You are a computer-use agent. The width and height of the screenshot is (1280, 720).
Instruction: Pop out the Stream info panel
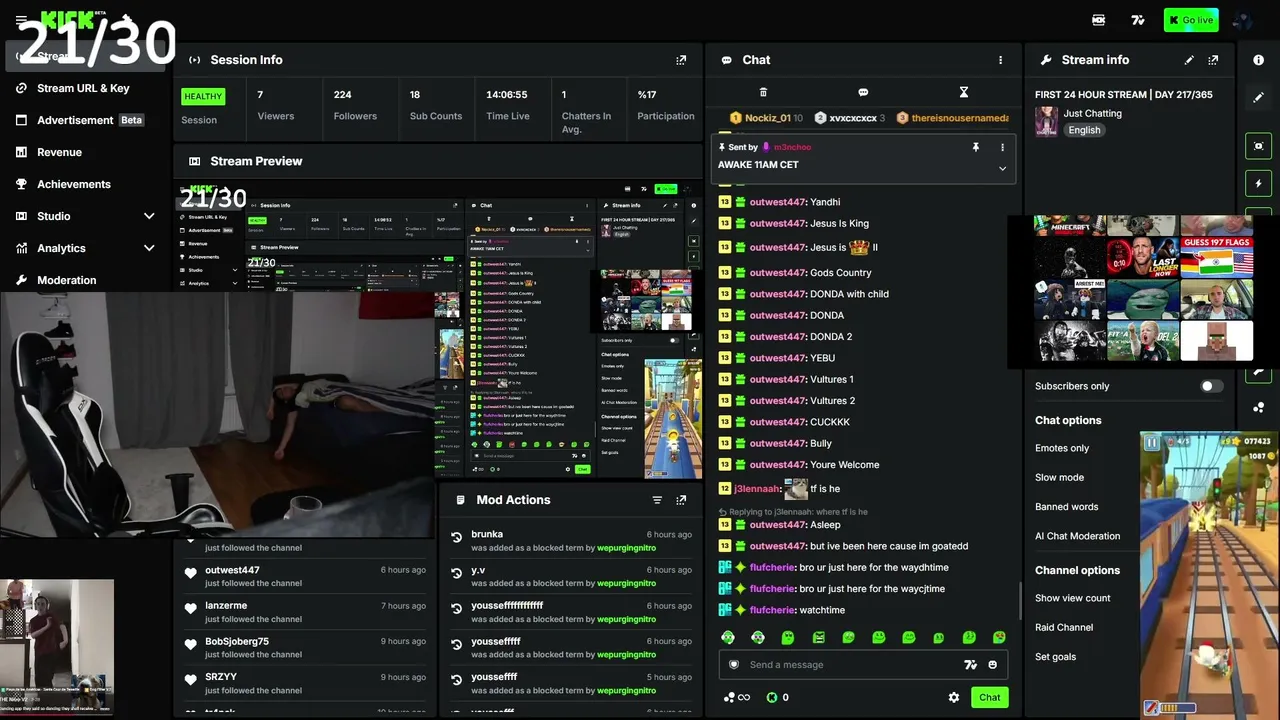coord(1213,60)
